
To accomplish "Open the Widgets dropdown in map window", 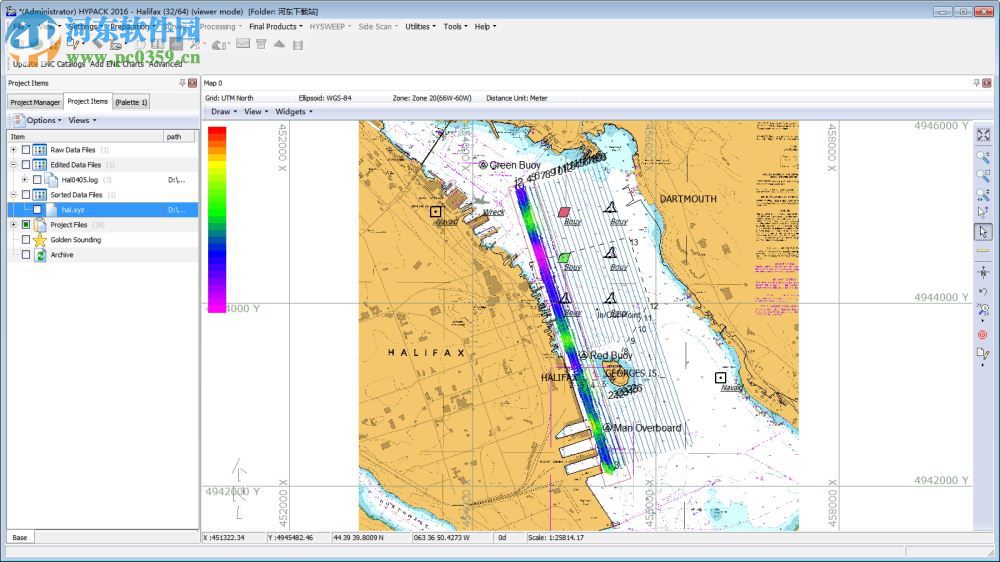I will 293,112.
